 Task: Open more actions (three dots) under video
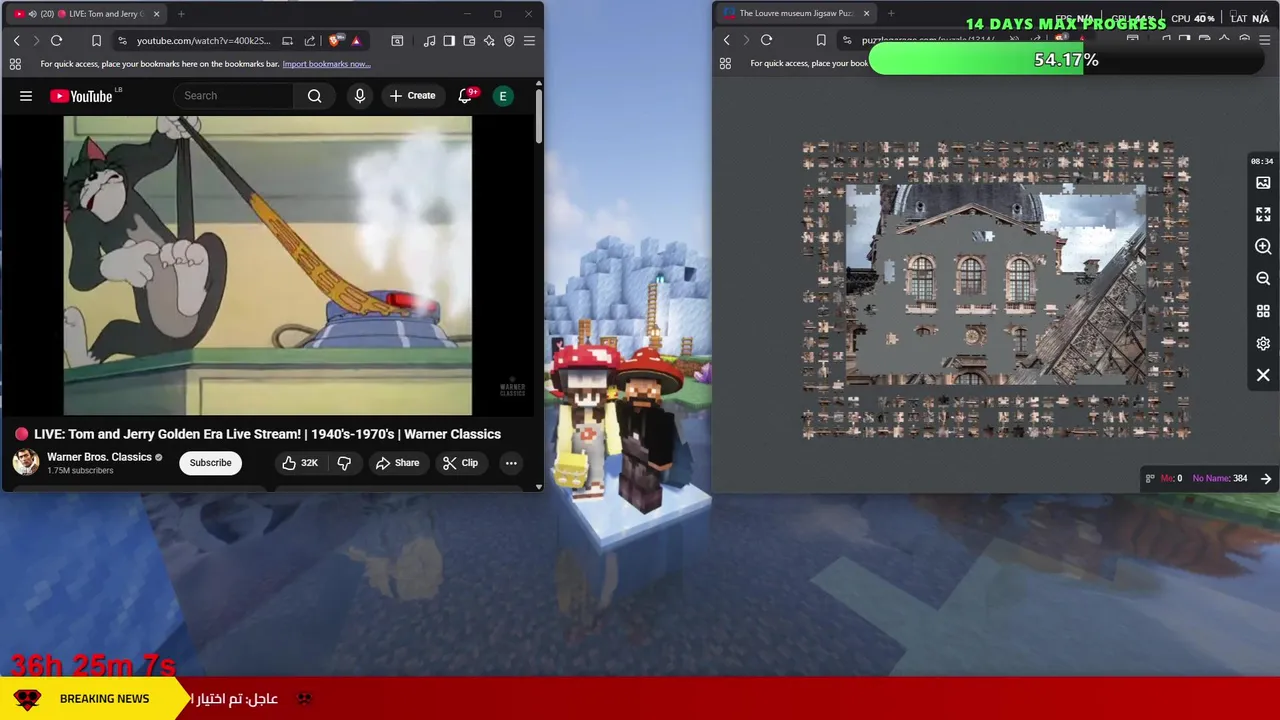tap(511, 463)
